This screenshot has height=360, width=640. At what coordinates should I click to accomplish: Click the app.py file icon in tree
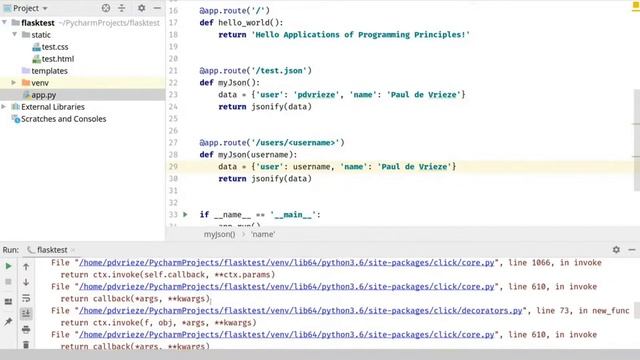coord(27,95)
